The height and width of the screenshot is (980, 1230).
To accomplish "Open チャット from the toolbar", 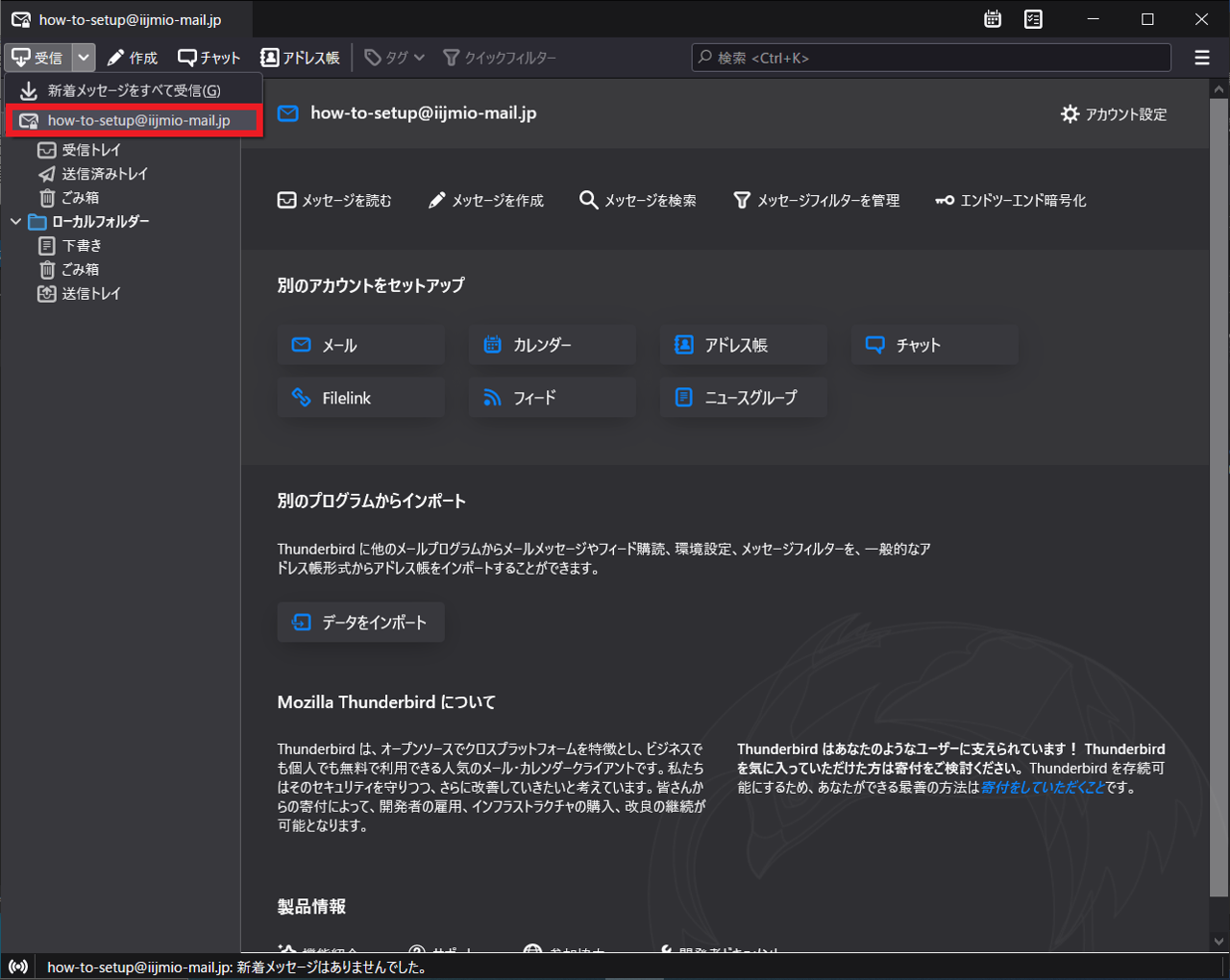I will click(x=209, y=58).
